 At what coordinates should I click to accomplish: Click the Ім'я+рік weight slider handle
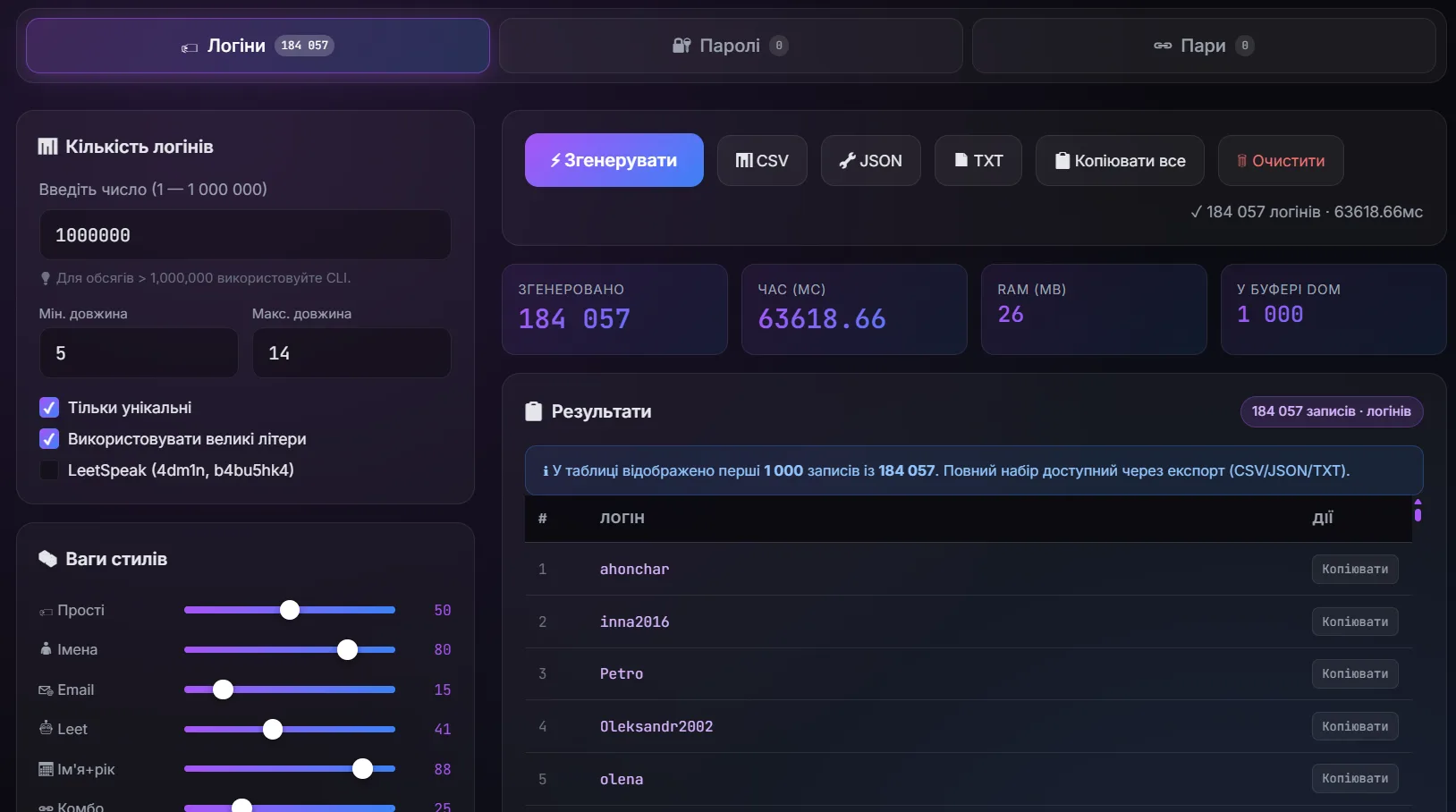pos(362,769)
